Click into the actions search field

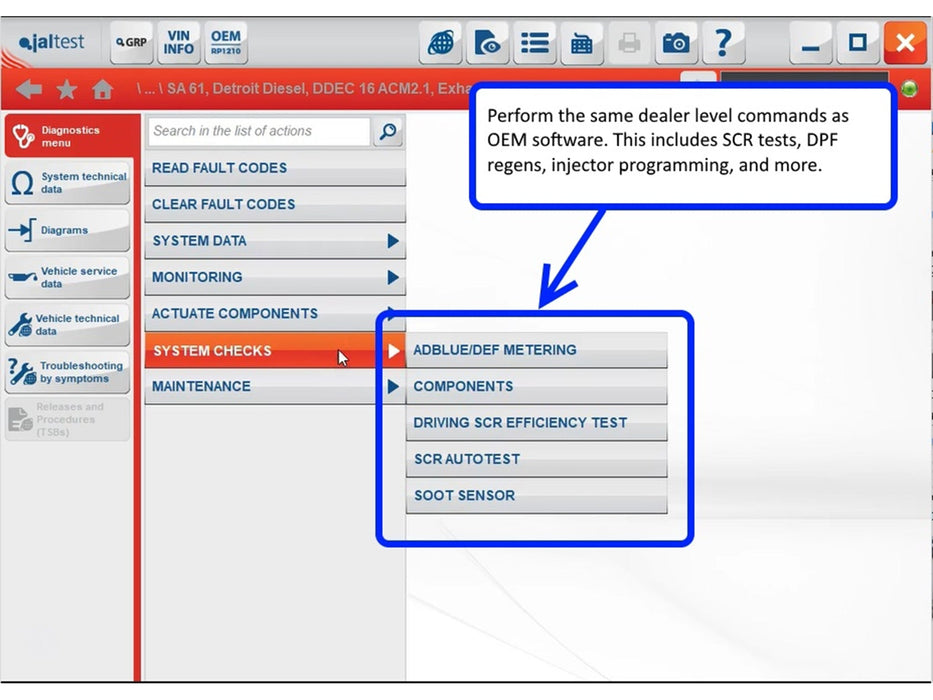259,132
